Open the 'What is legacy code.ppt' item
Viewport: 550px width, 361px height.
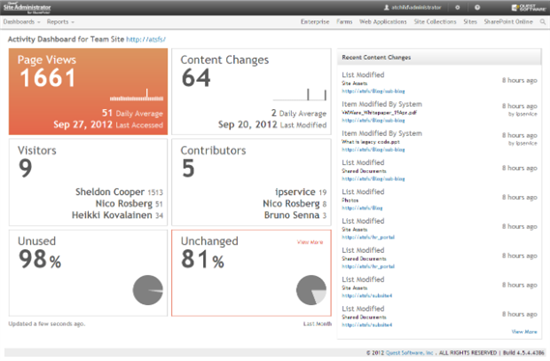(x=370, y=142)
